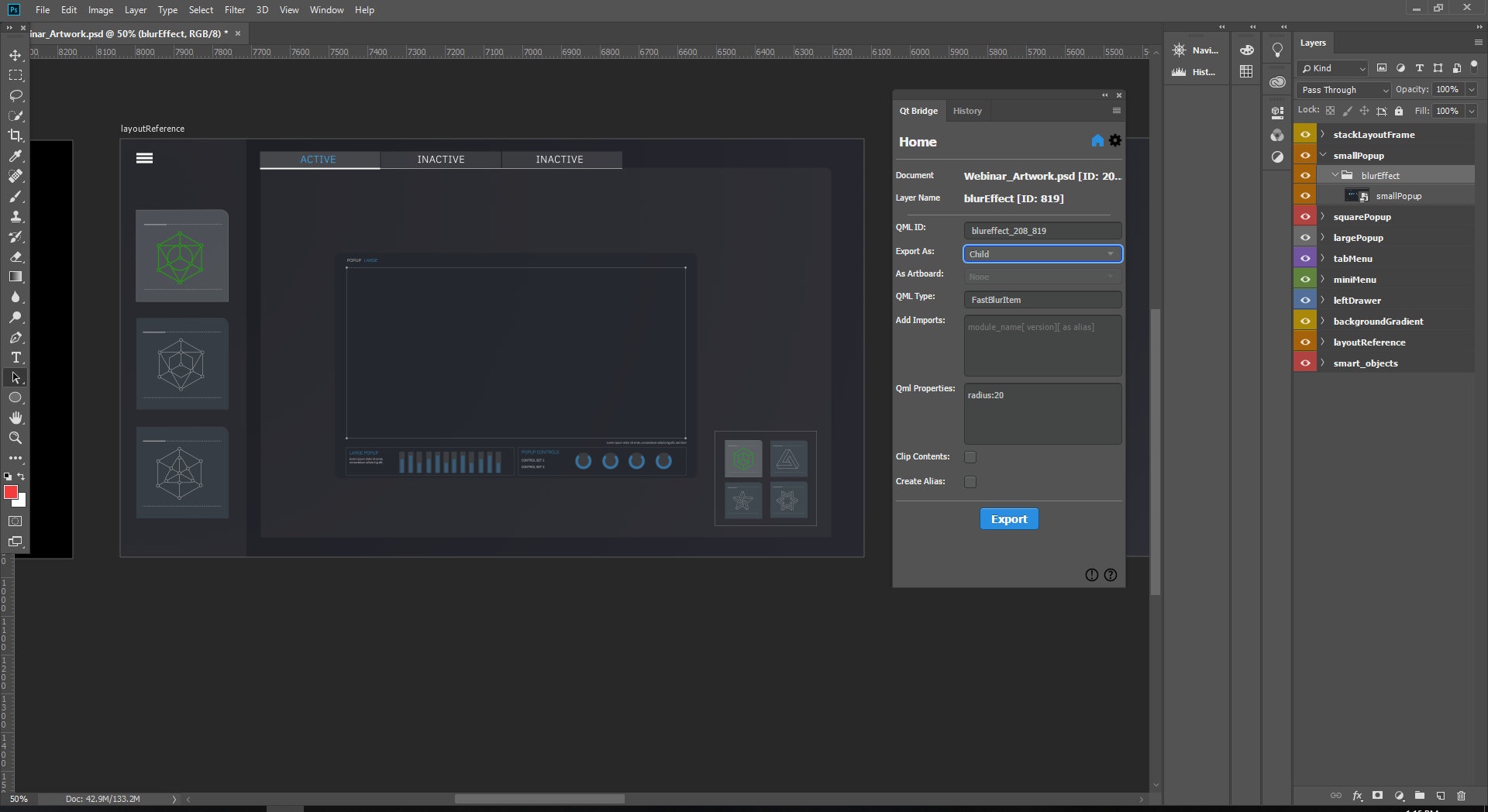Switch to the History tab in Qt Bridge
Screen dimensions: 1488x812
(967, 110)
